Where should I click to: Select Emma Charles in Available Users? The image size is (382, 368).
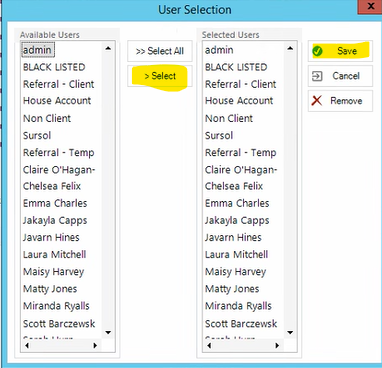point(55,203)
